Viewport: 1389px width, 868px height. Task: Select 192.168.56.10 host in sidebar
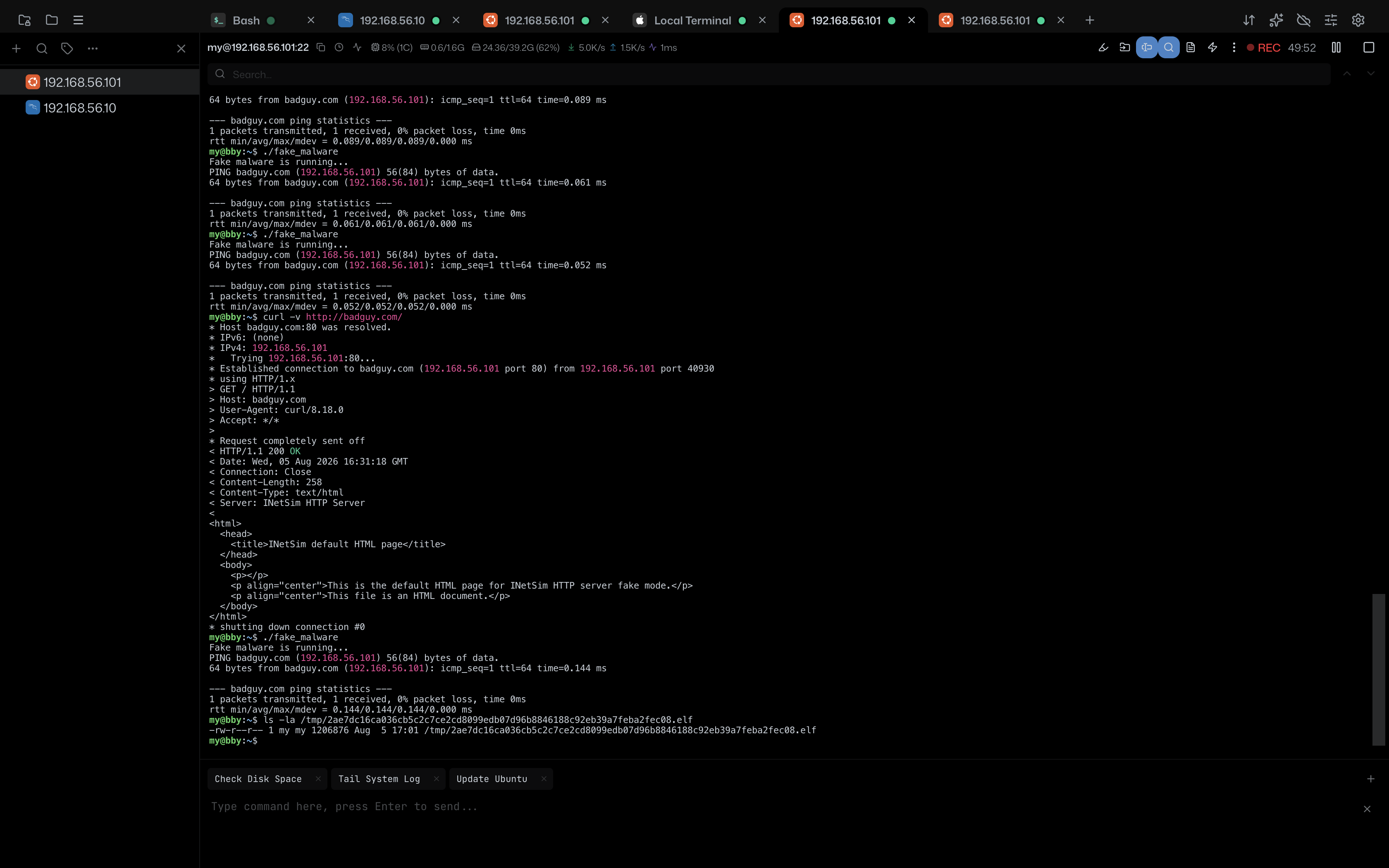click(x=100, y=108)
